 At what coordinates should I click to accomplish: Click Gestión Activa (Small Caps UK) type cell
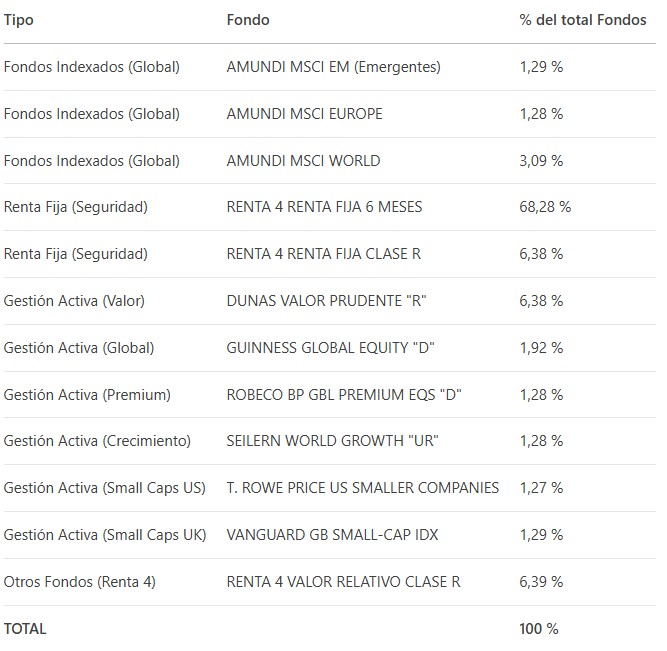[x=105, y=535]
